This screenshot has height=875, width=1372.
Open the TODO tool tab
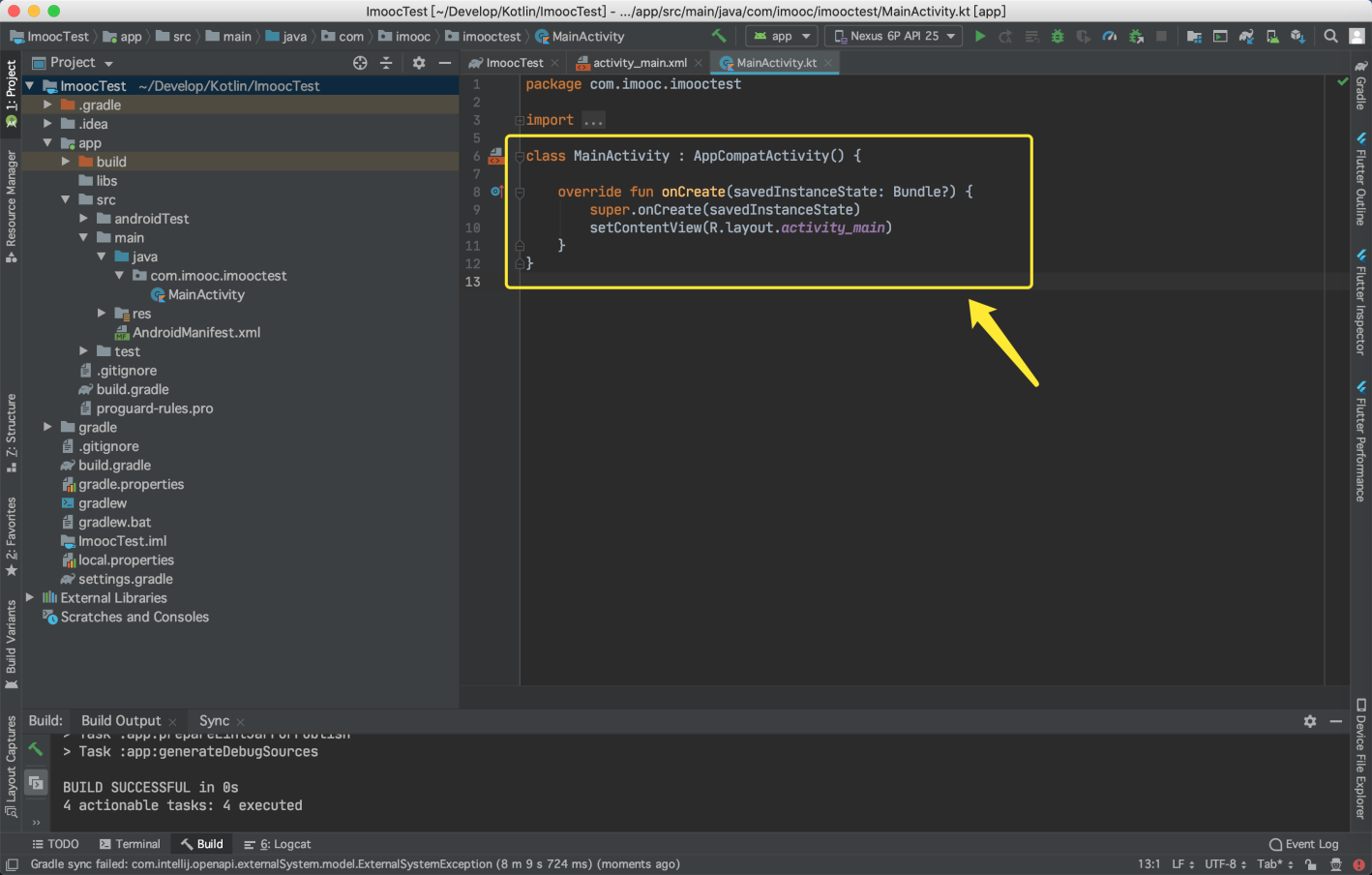click(55, 845)
